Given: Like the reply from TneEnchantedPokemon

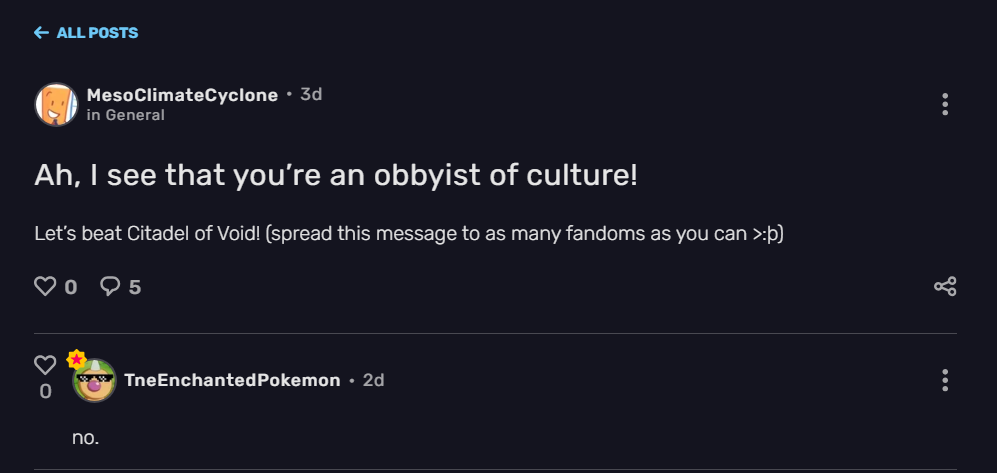Looking at the screenshot, I should point(45,364).
